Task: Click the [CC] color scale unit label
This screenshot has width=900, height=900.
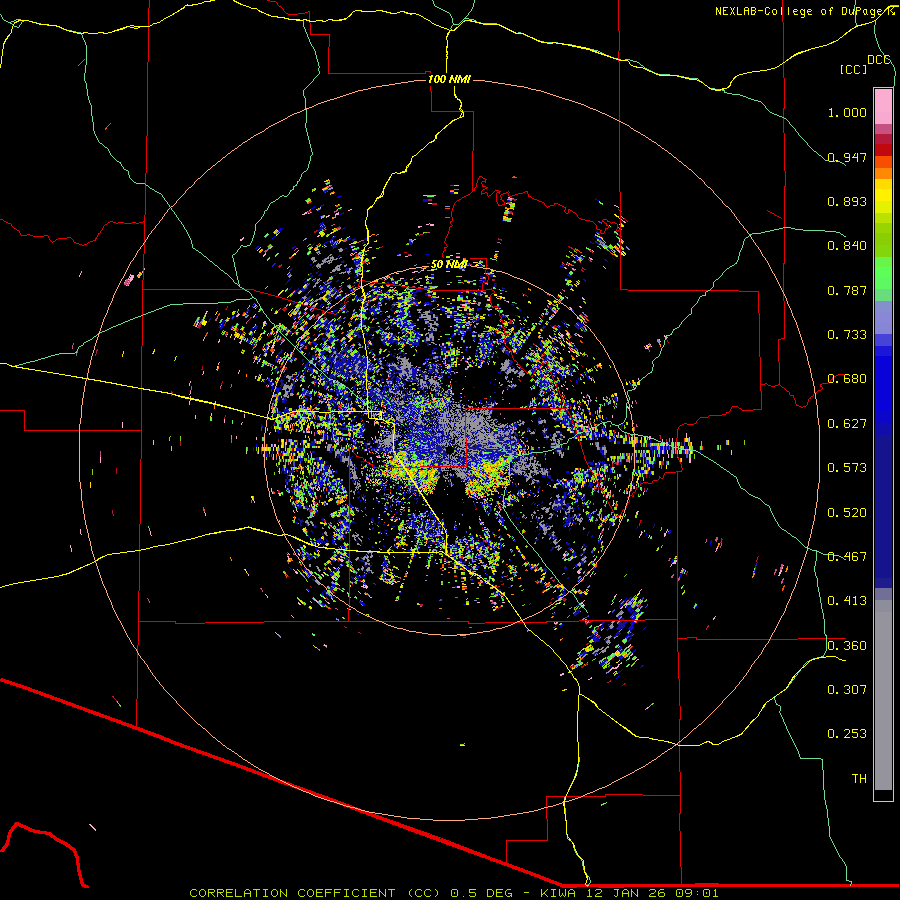Action: tap(853, 69)
